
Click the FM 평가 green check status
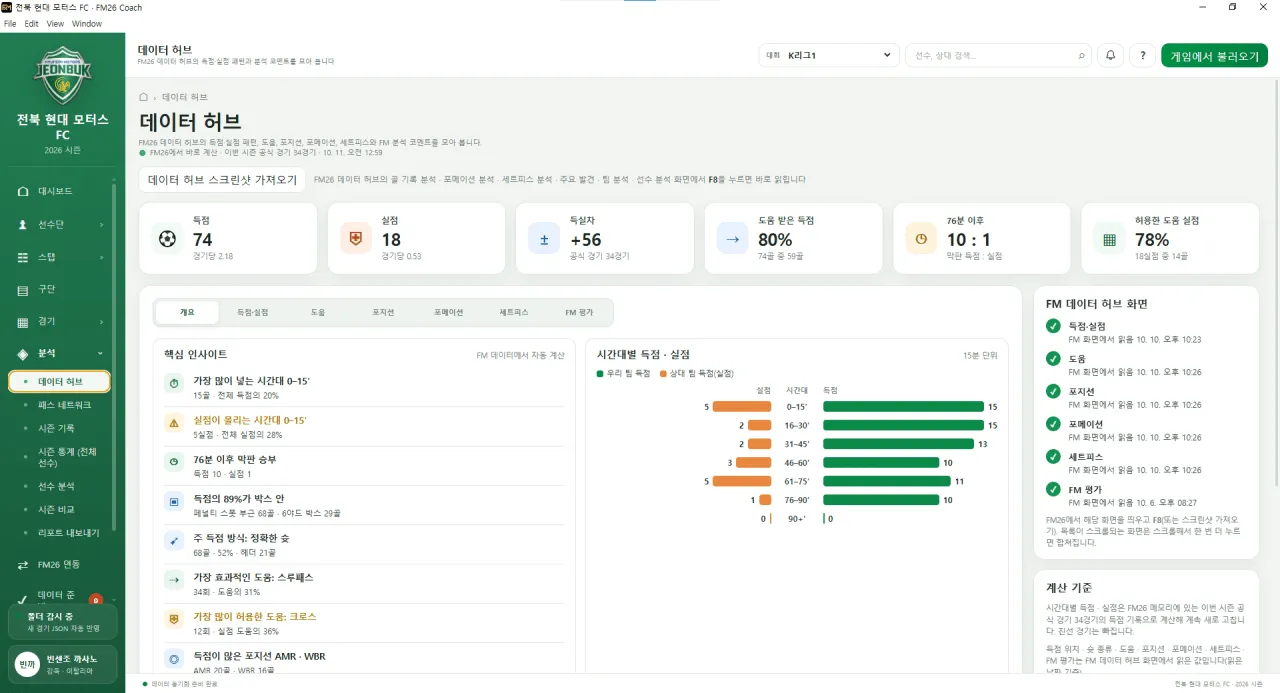pos(1053,489)
